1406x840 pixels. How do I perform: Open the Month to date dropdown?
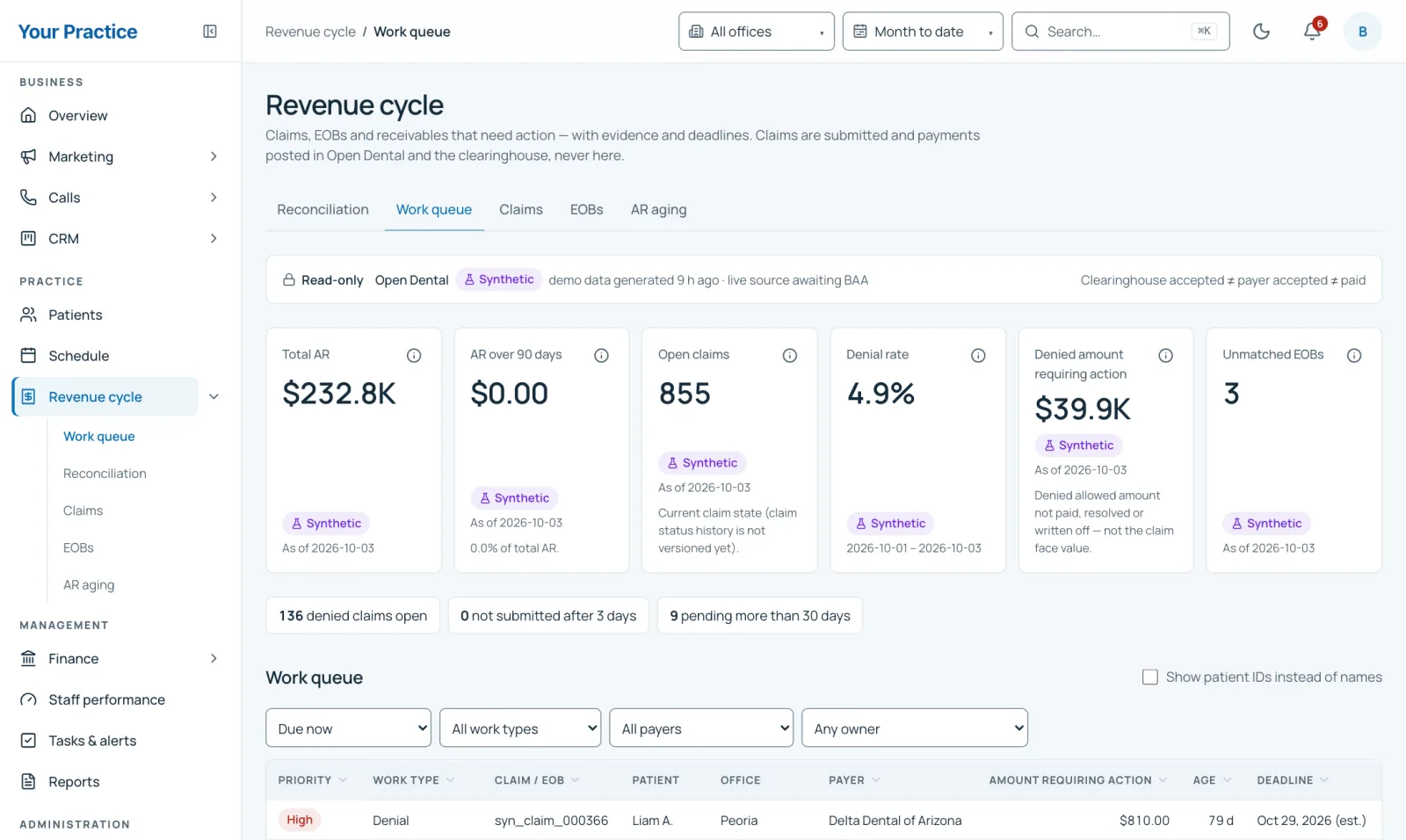923,32
